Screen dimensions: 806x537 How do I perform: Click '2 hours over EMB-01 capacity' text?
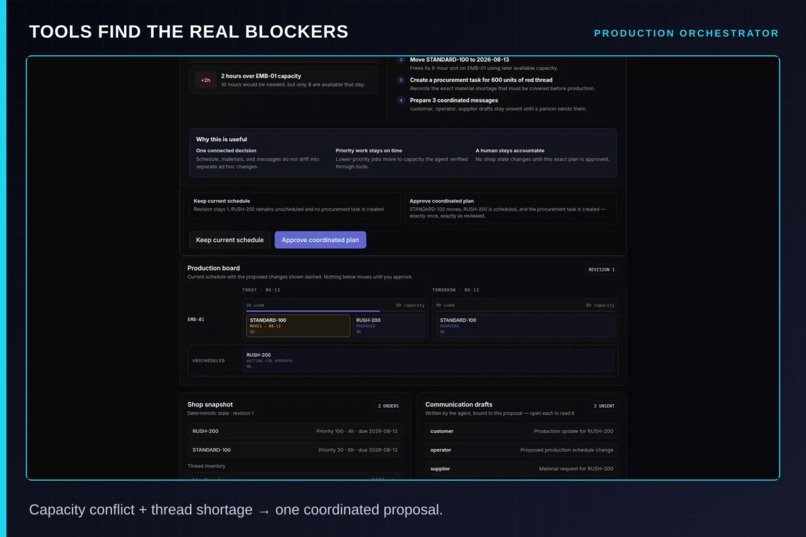[x=261, y=76]
